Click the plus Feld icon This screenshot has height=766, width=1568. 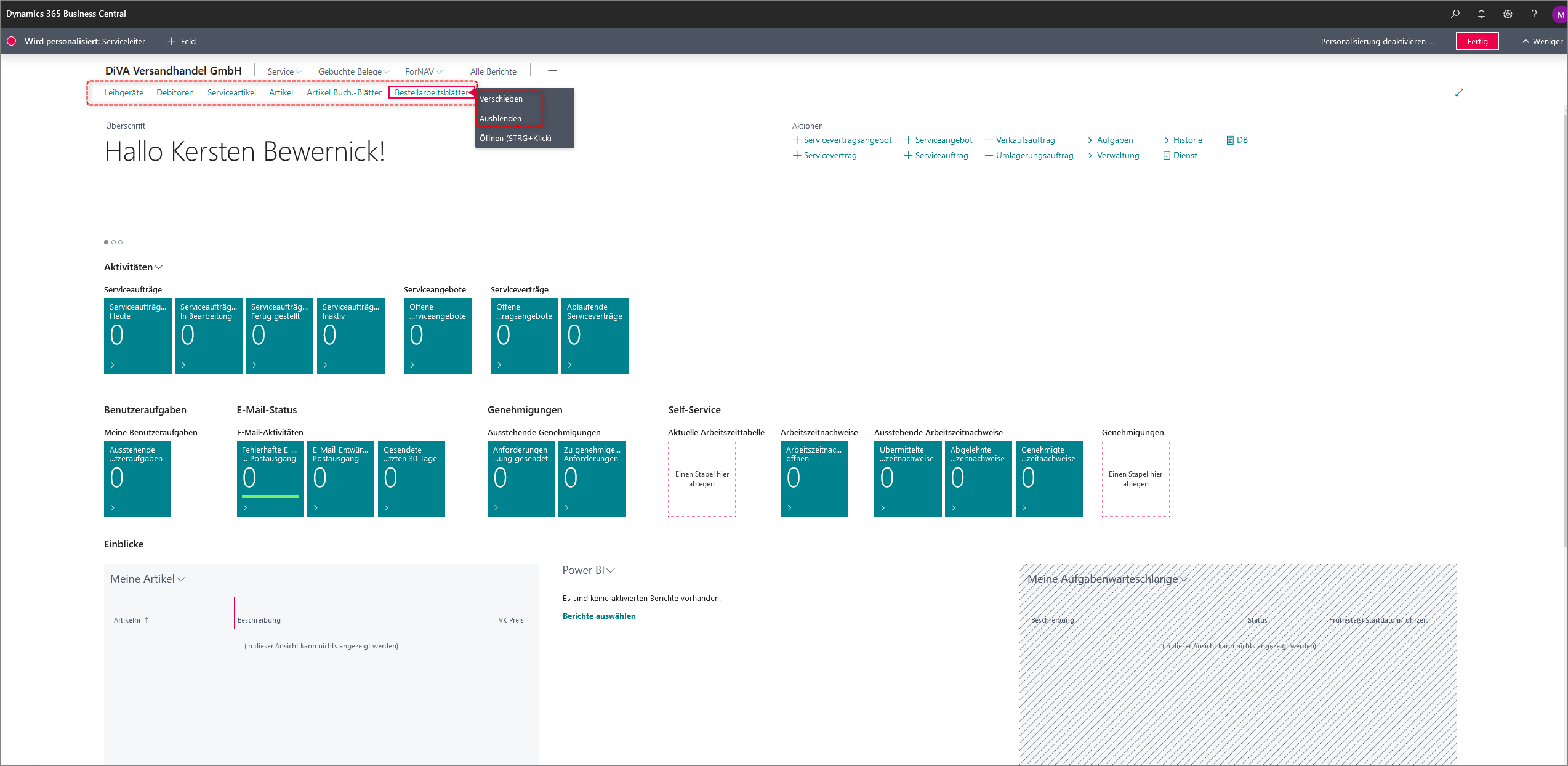click(171, 41)
